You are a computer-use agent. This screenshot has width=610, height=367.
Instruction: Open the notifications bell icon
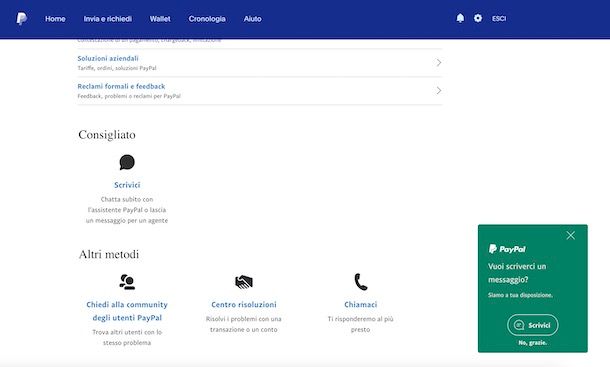[x=460, y=18]
